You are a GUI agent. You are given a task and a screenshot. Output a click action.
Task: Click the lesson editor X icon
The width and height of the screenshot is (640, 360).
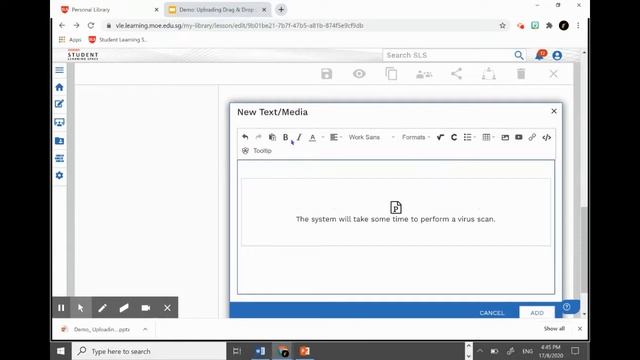click(553, 74)
